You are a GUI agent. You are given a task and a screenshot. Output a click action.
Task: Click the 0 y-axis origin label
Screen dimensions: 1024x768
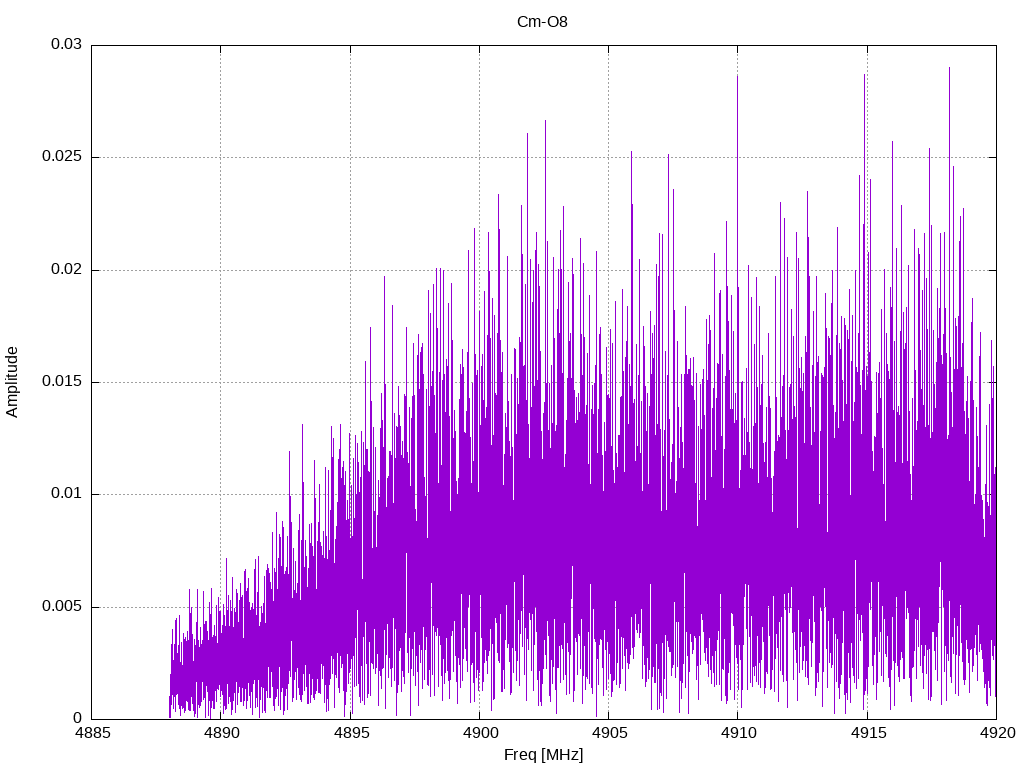pos(78,718)
